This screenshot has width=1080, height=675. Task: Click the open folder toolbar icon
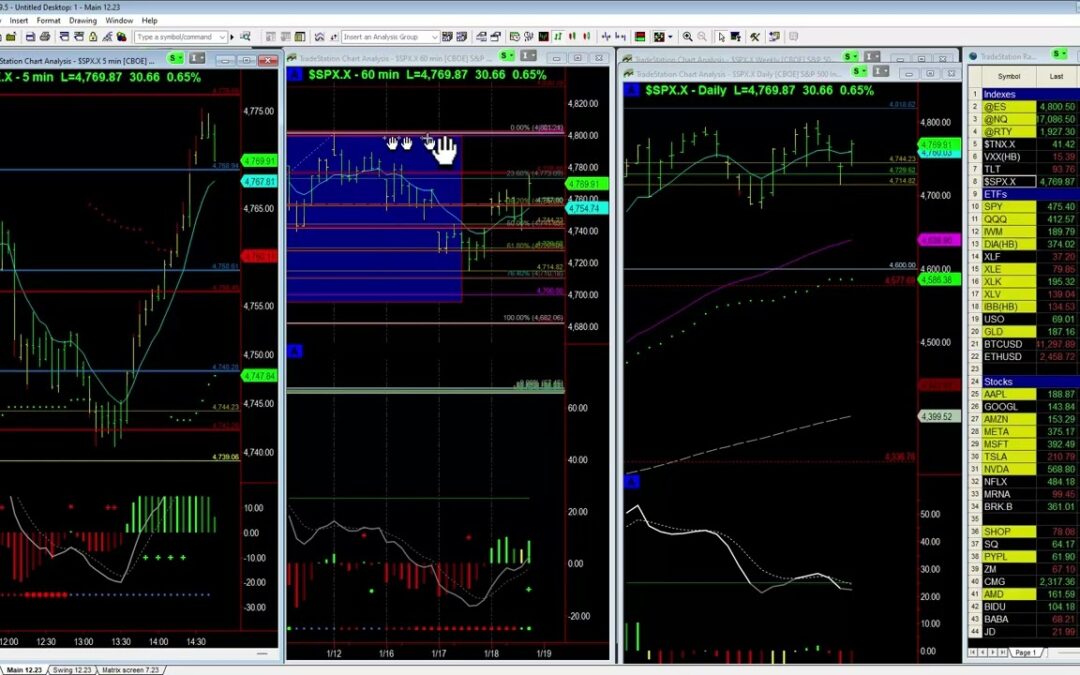[x=11, y=37]
